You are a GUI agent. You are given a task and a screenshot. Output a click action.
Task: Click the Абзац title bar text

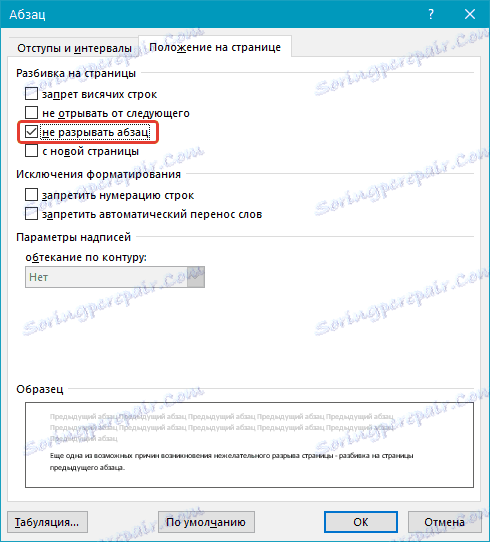point(27,15)
